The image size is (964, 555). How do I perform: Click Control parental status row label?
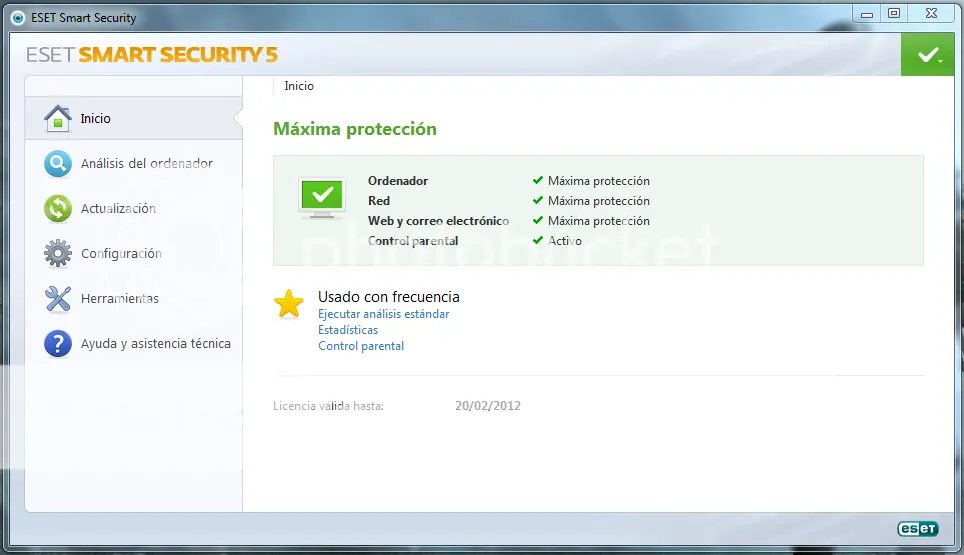[x=413, y=241]
